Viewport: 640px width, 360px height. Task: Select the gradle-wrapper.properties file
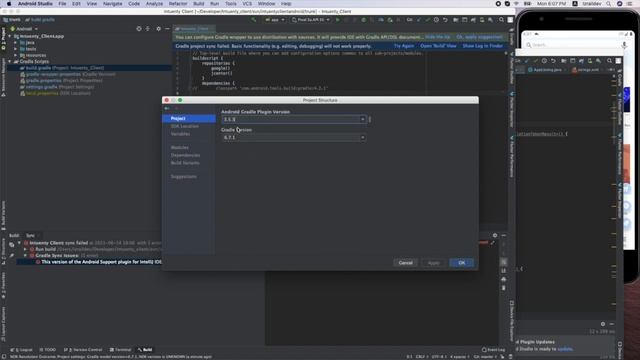[68, 74]
